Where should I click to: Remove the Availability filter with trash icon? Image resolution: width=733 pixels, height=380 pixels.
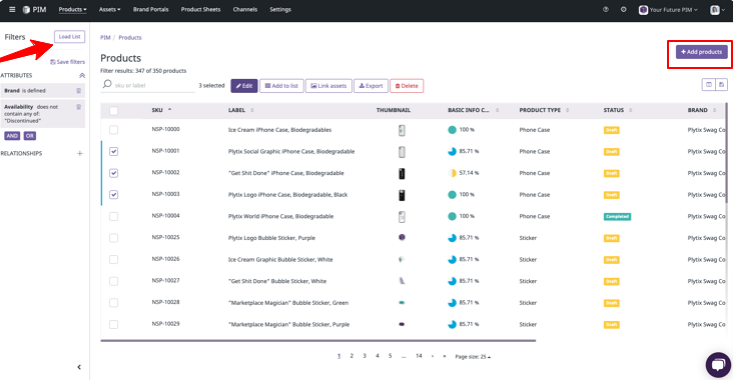pyautogui.click(x=79, y=107)
